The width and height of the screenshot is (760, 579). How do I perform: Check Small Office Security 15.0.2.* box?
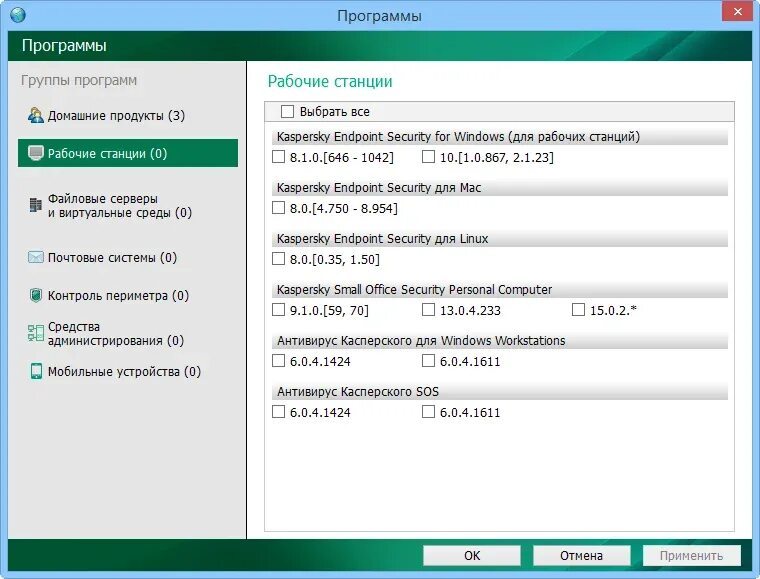pos(578,310)
